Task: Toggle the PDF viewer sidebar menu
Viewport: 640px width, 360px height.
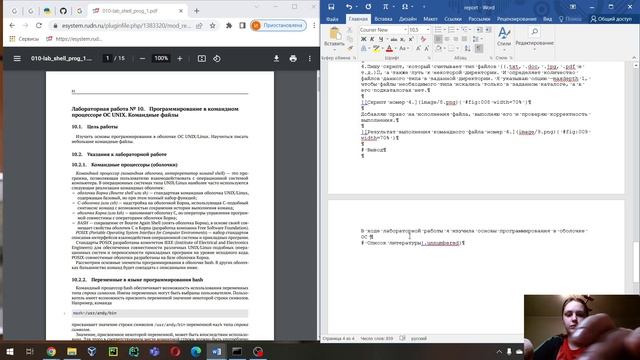Action: [x=17, y=58]
